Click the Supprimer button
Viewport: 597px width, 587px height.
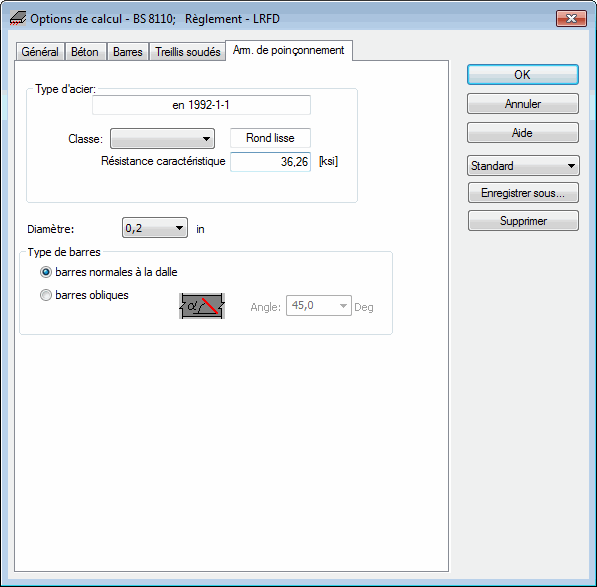coord(524,221)
